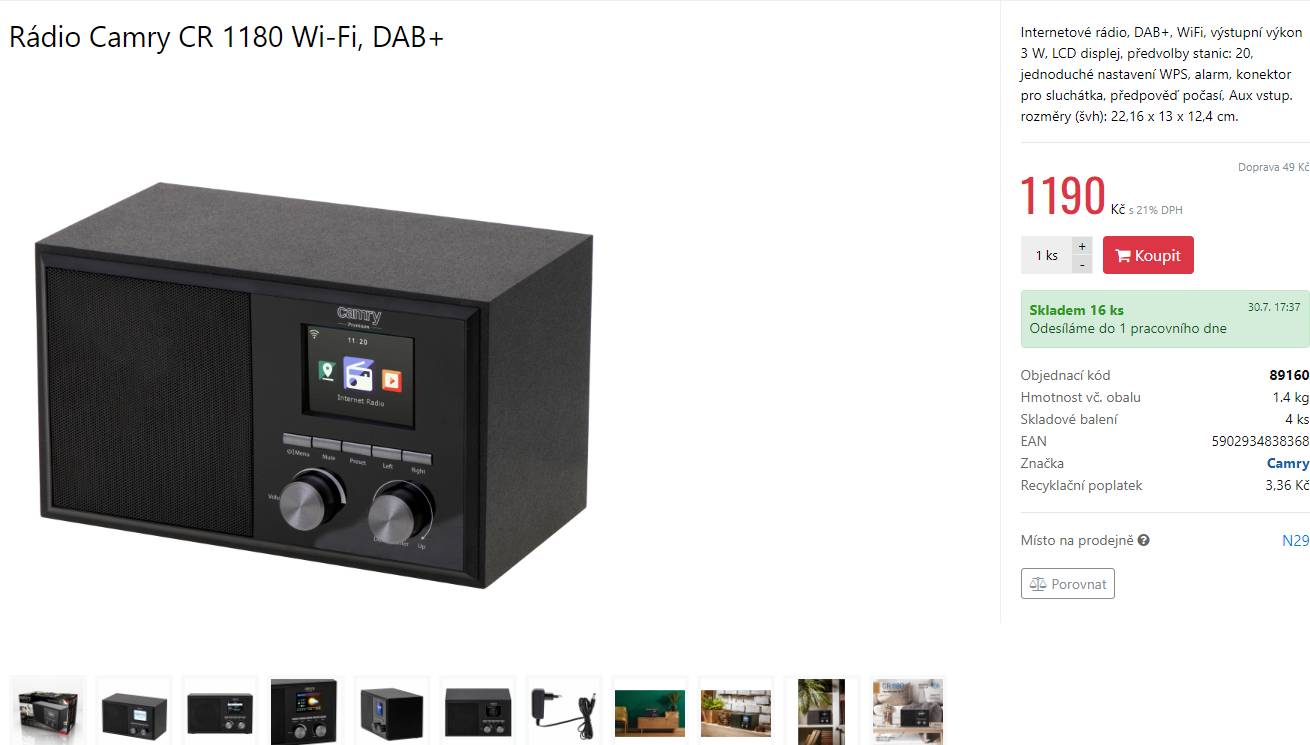The image size is (1310, 745).
Task: Decrease quantity with the minus stepper
Action: [x=1082, y=264]
